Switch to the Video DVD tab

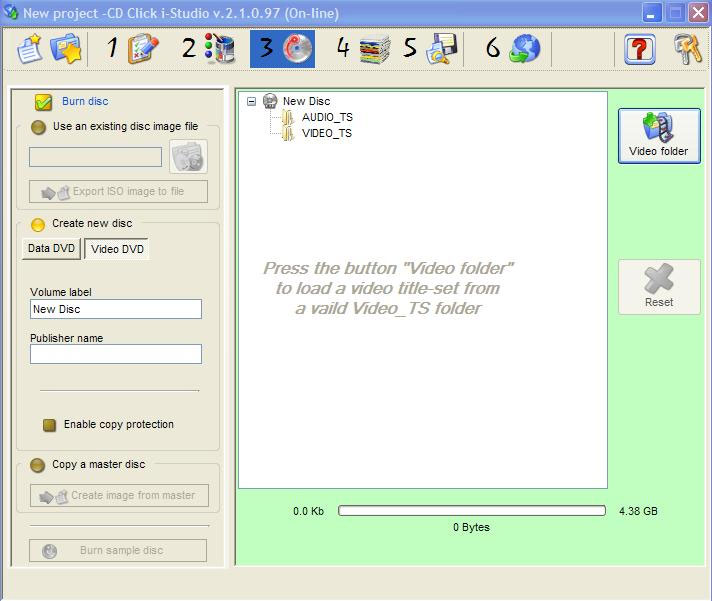(x=117, y=249)
